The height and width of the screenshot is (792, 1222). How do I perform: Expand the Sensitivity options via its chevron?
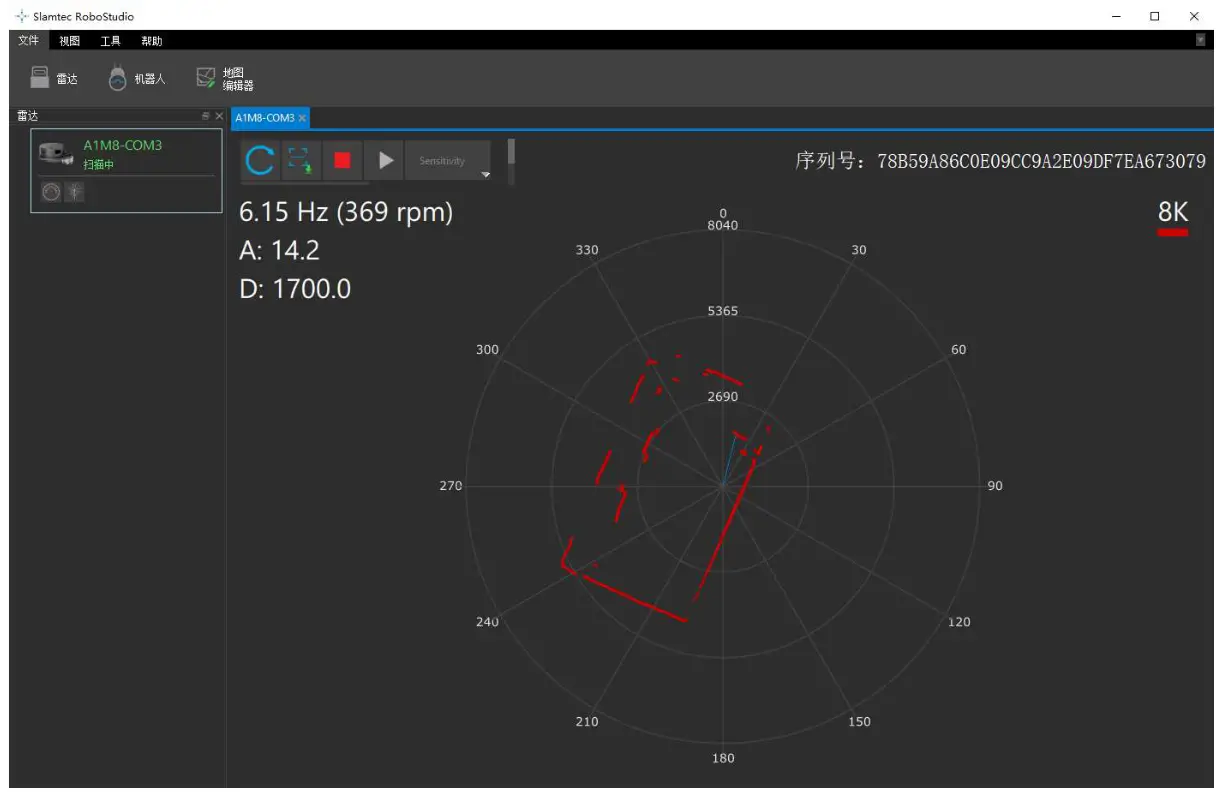[x=486, y=172]
